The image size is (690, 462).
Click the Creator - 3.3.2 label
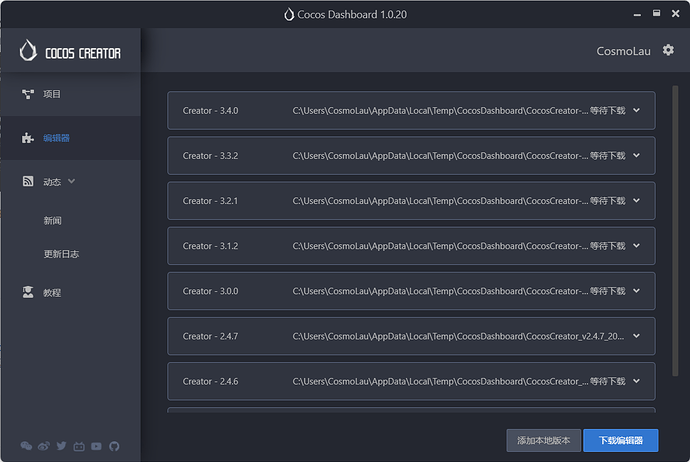tap(210, 156)
